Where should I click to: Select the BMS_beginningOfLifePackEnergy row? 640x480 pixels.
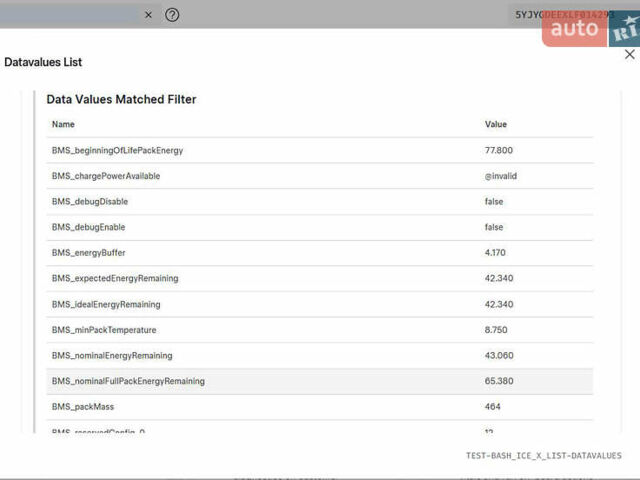(x=117, y=150)
